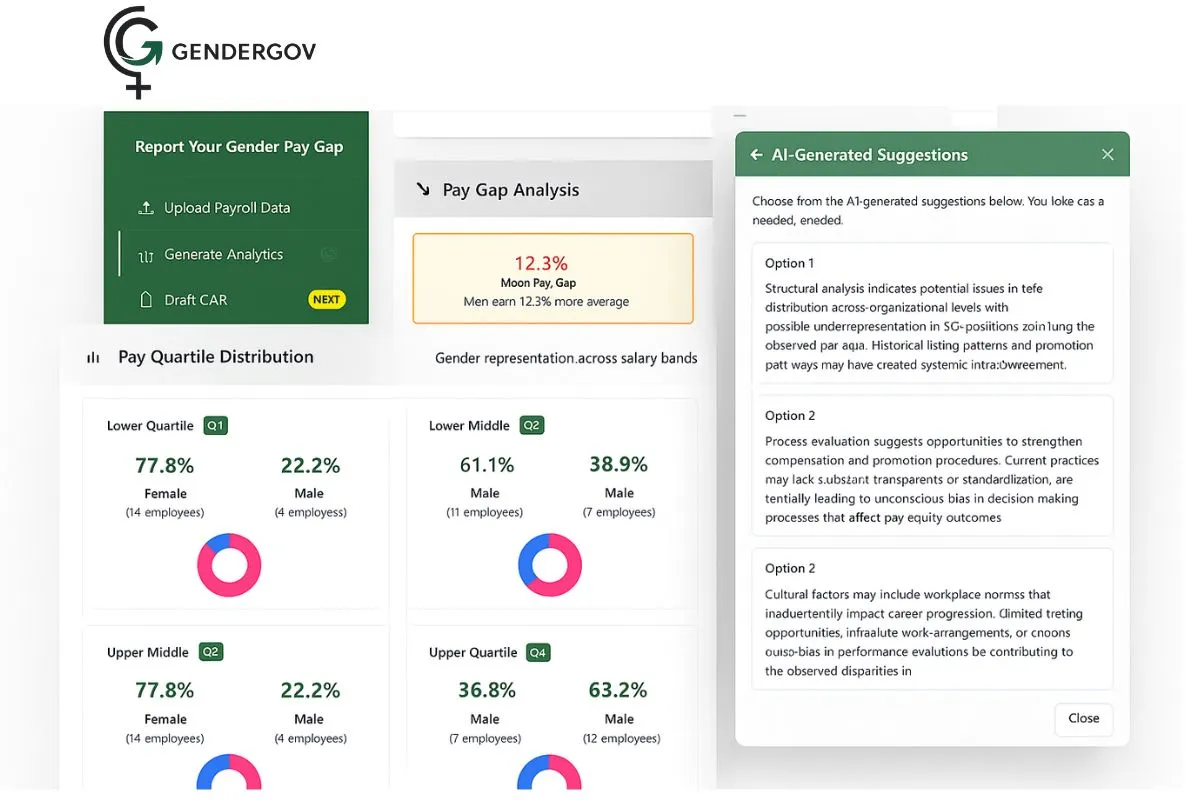Click the 36.8% value
Image resolution: width=1200 pixels, height=800 pixels.
click(486, 691)
